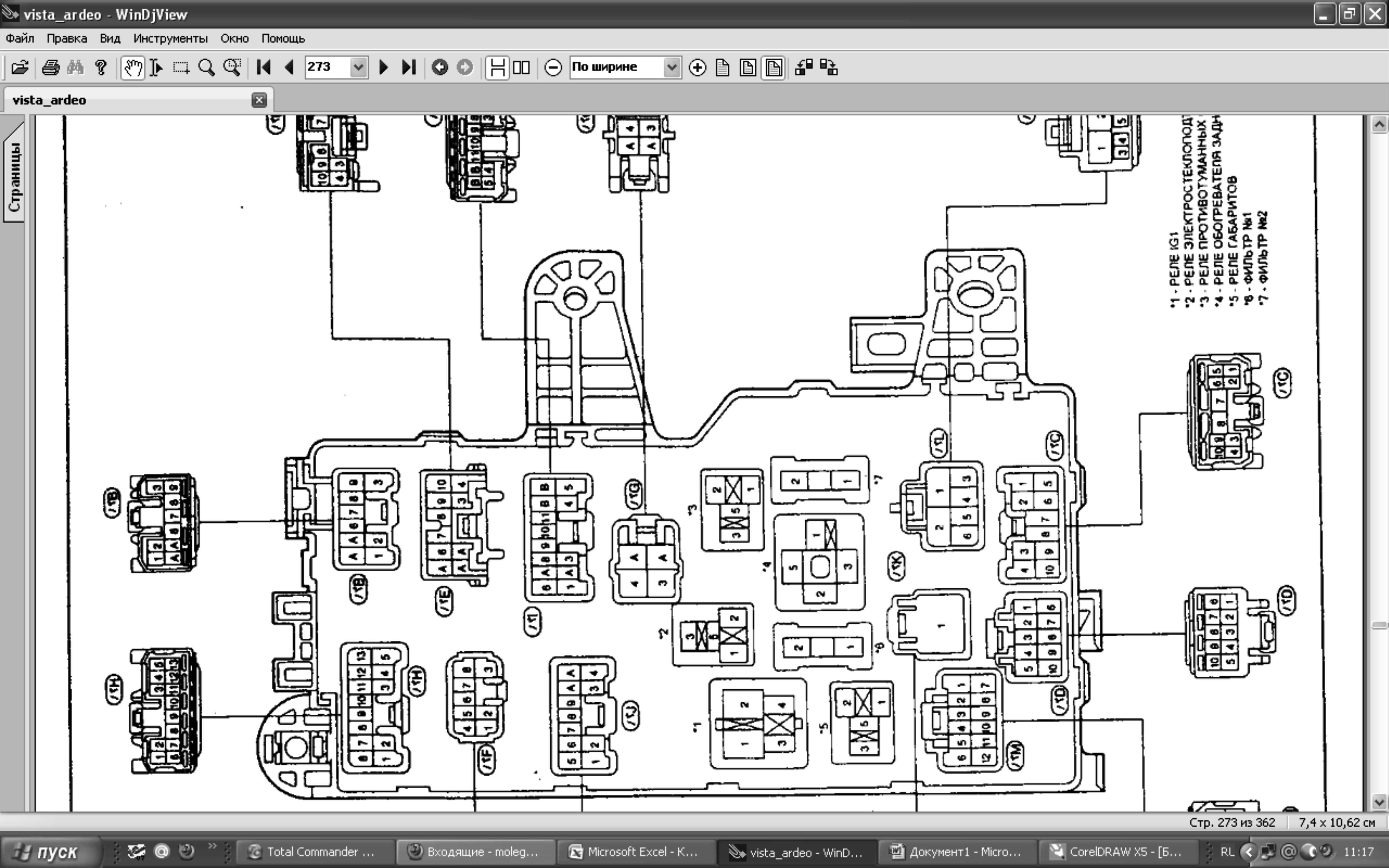1389x868 pixels.
Task: Jump to the last page
Action: tap(408, 68)
